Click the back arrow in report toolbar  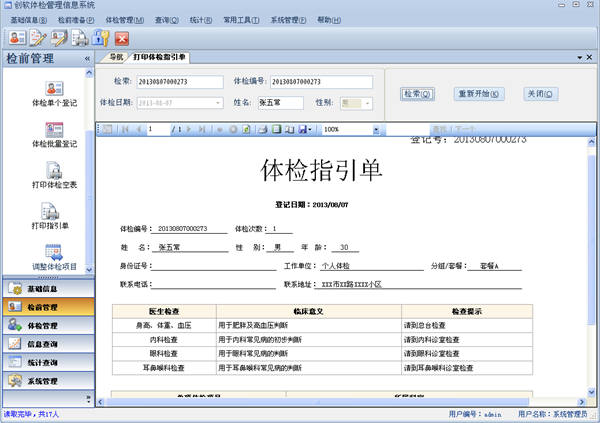(x=220, y=129)
